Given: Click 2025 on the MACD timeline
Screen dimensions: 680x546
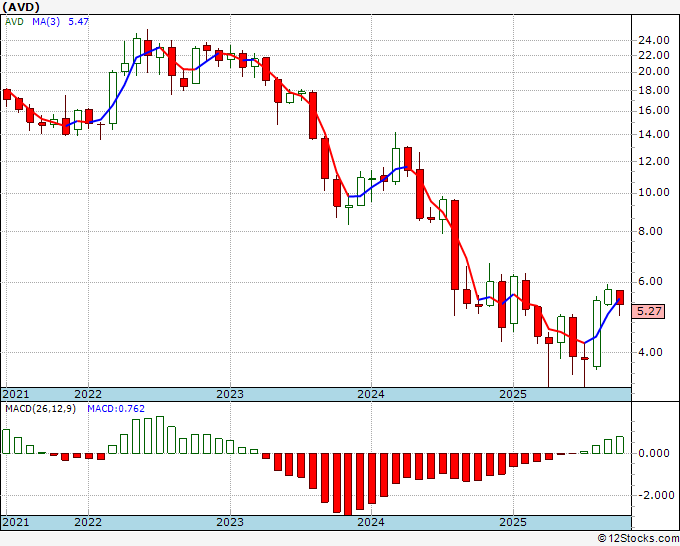Looking at the screenshot, I should [513, 522].
